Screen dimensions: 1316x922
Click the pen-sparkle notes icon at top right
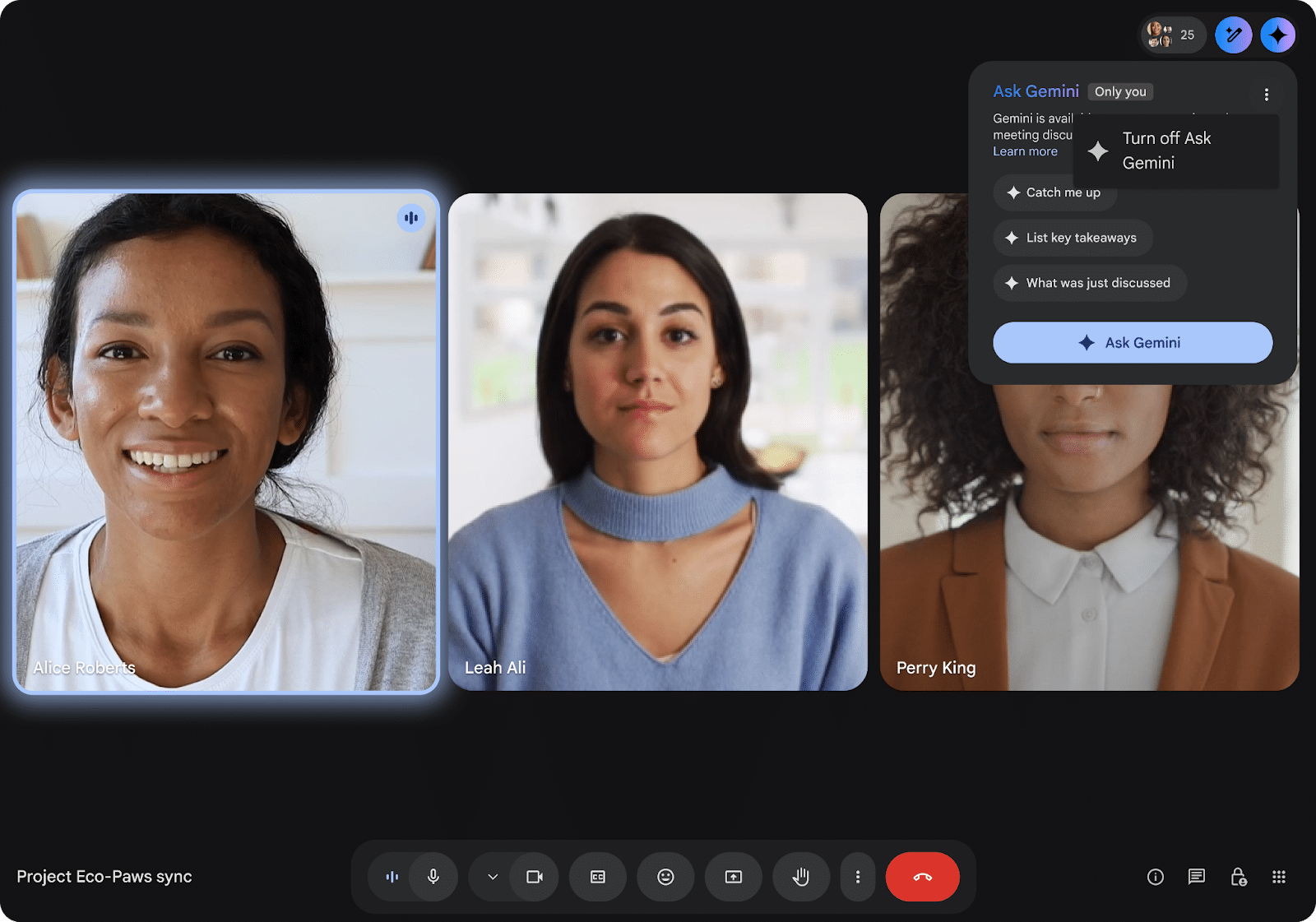pyautogui.click(x=1233, y=35)
